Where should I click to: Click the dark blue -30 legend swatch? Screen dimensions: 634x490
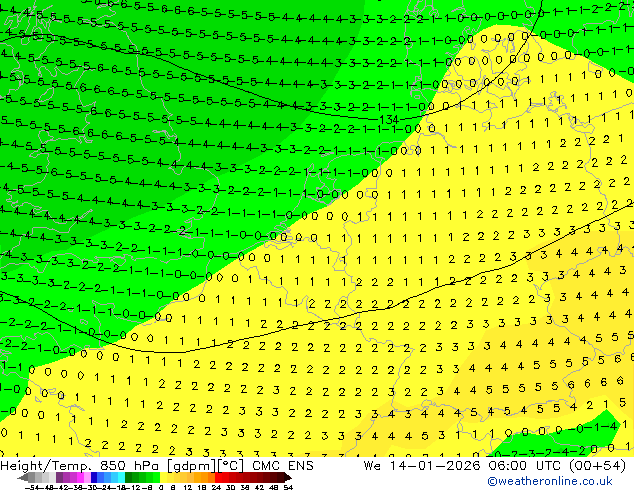tap(94, 477)
